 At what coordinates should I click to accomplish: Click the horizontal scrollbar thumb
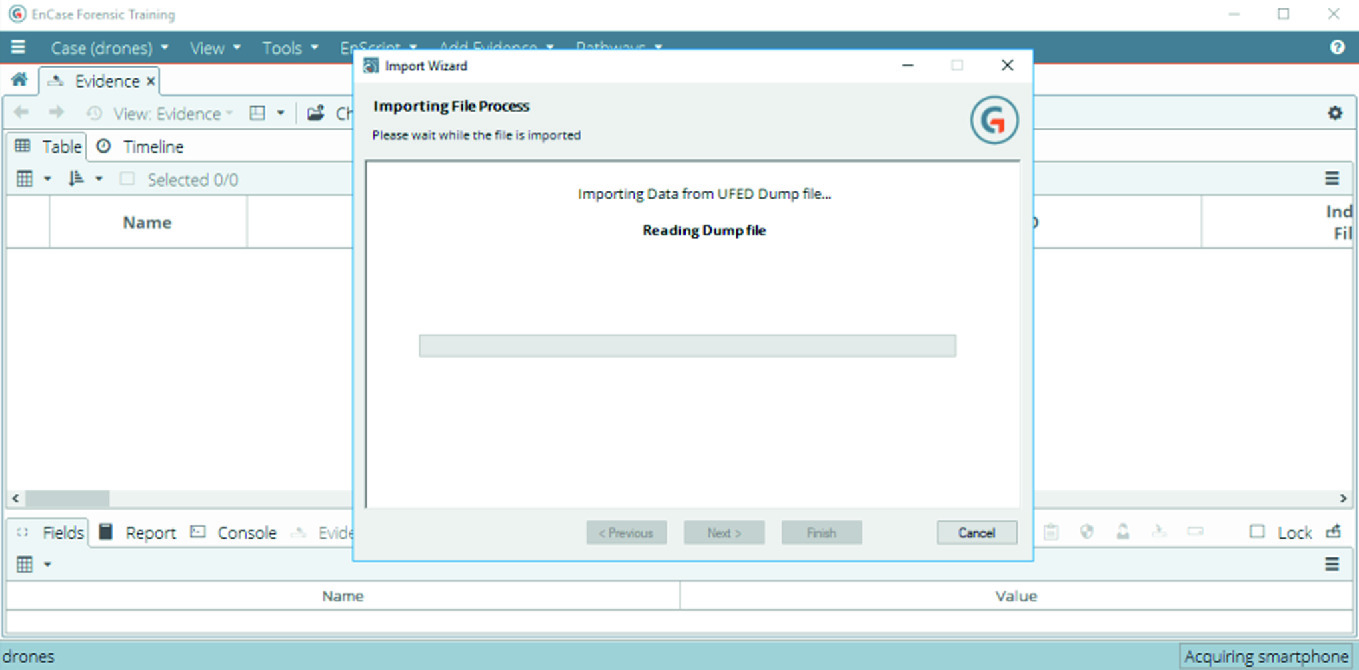[67, 498]
